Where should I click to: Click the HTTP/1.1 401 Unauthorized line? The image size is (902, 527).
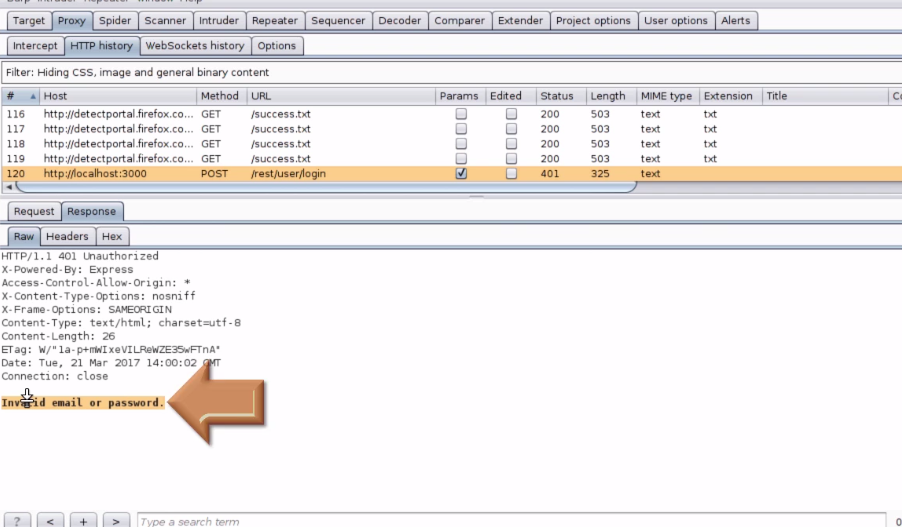point(80,256)
